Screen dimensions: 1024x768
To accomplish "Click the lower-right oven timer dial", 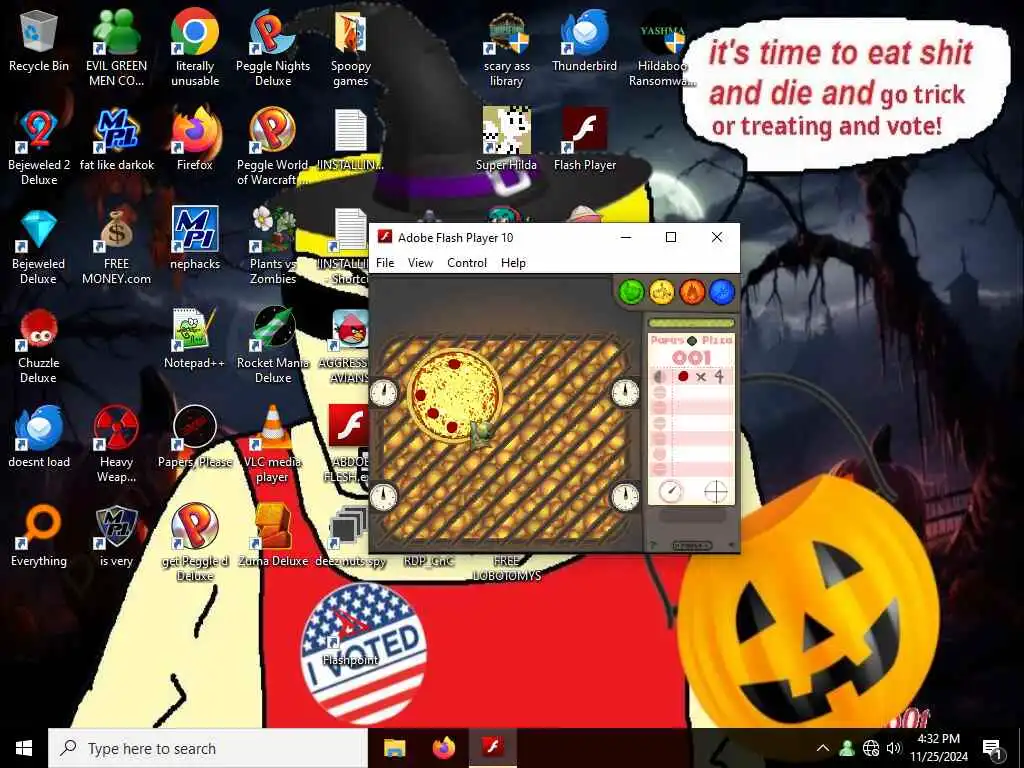I will (625, 496).
